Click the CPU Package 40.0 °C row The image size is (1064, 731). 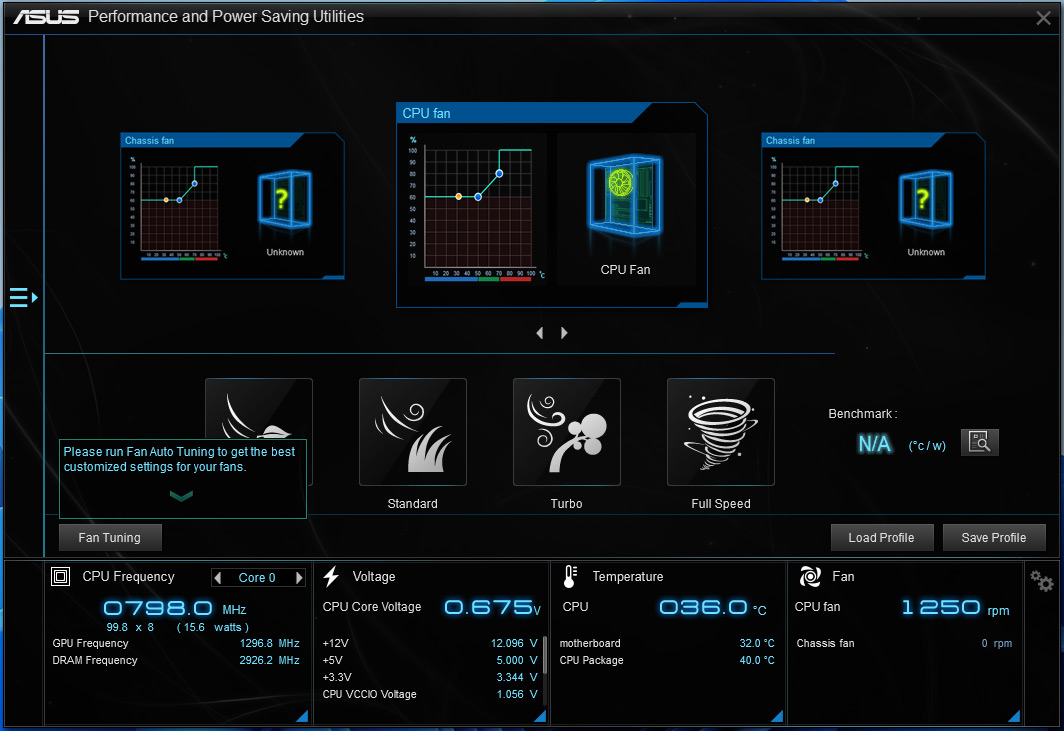[667, 660]
